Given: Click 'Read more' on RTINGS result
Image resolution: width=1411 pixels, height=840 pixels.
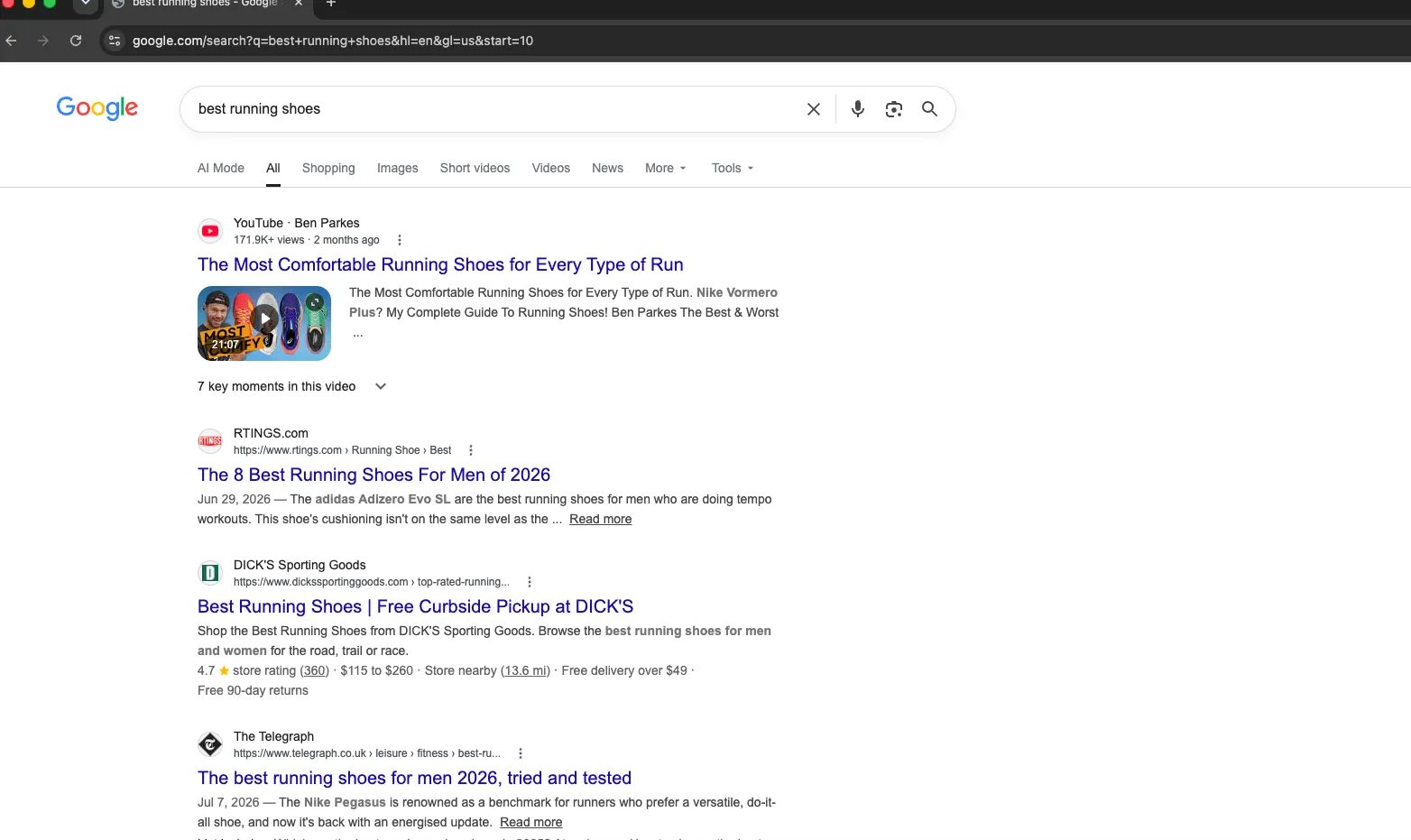Looking at the screenshot, I should 601,519.
